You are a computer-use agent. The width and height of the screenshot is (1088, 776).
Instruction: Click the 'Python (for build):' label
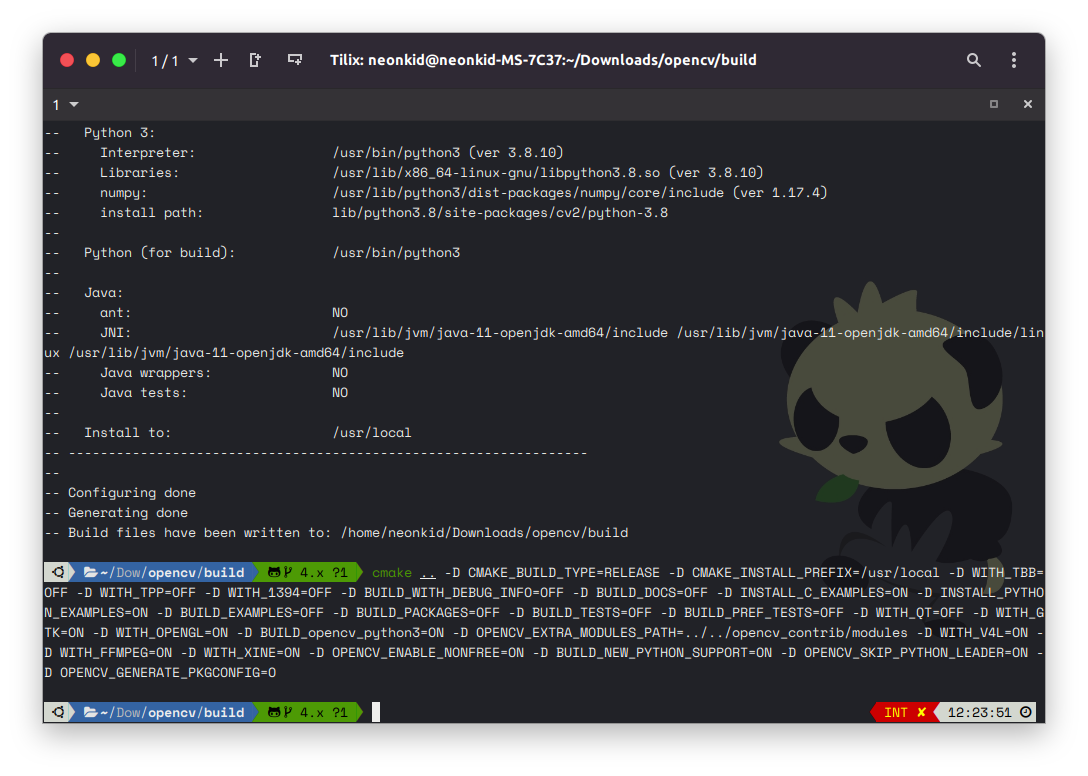point(160,253)
